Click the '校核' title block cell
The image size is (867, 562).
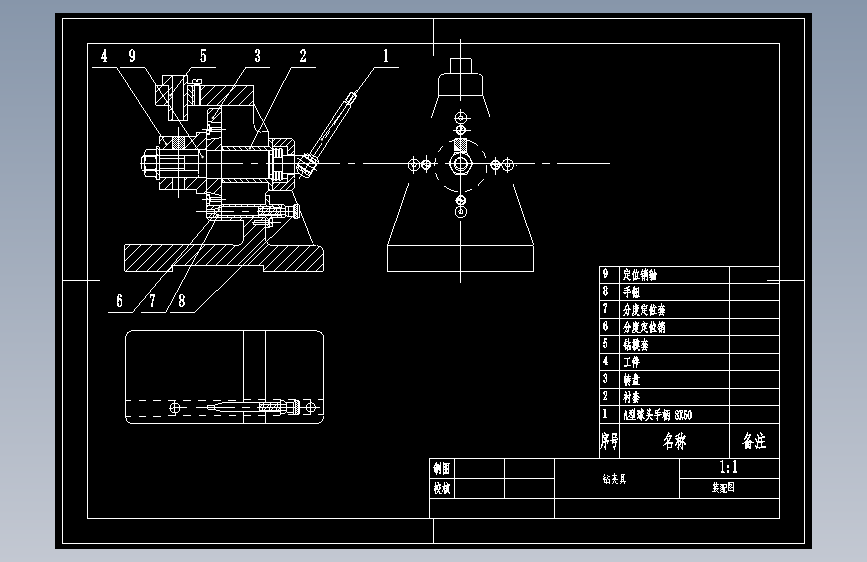[441, 488]
